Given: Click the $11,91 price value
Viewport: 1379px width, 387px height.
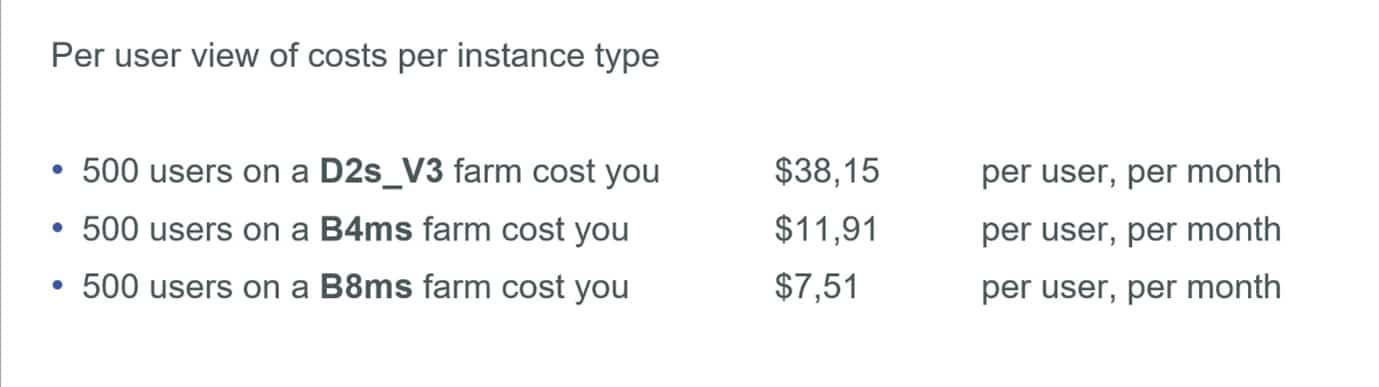Looking at the screenshot, I should [826, 230].
